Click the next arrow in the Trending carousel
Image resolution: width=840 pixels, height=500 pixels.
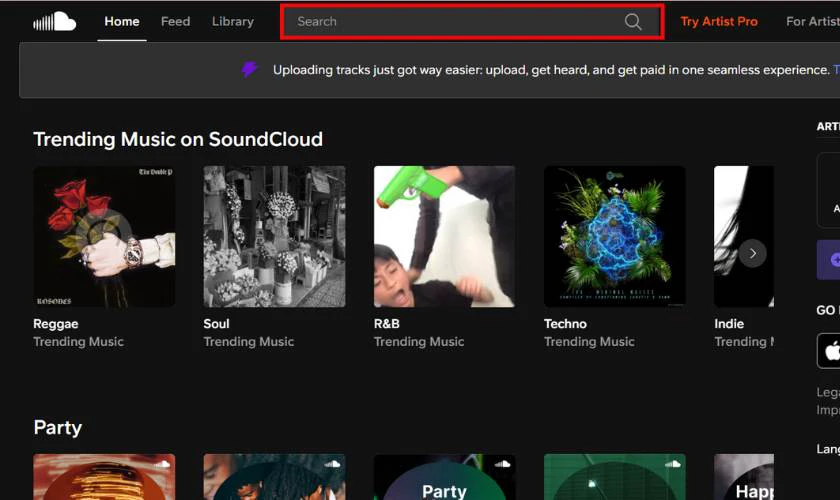click(x=752, y=253)
